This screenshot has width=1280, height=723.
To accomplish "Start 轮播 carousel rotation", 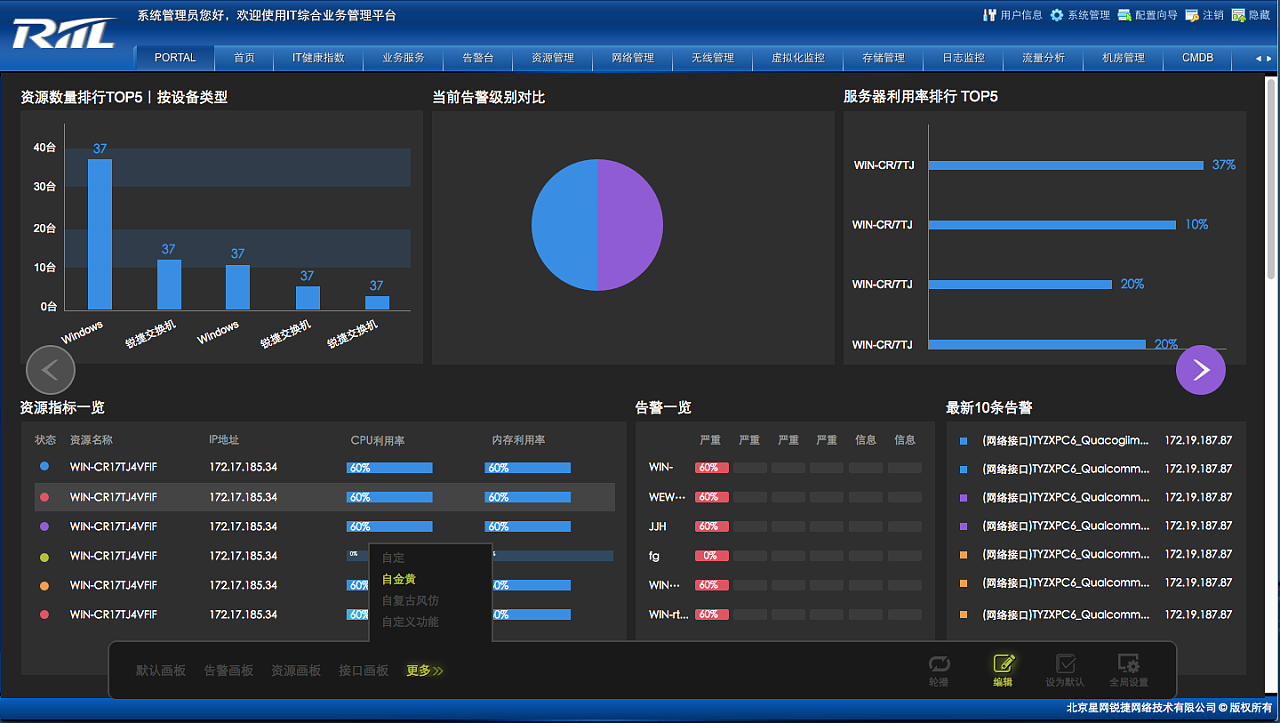I will [938, 663].
